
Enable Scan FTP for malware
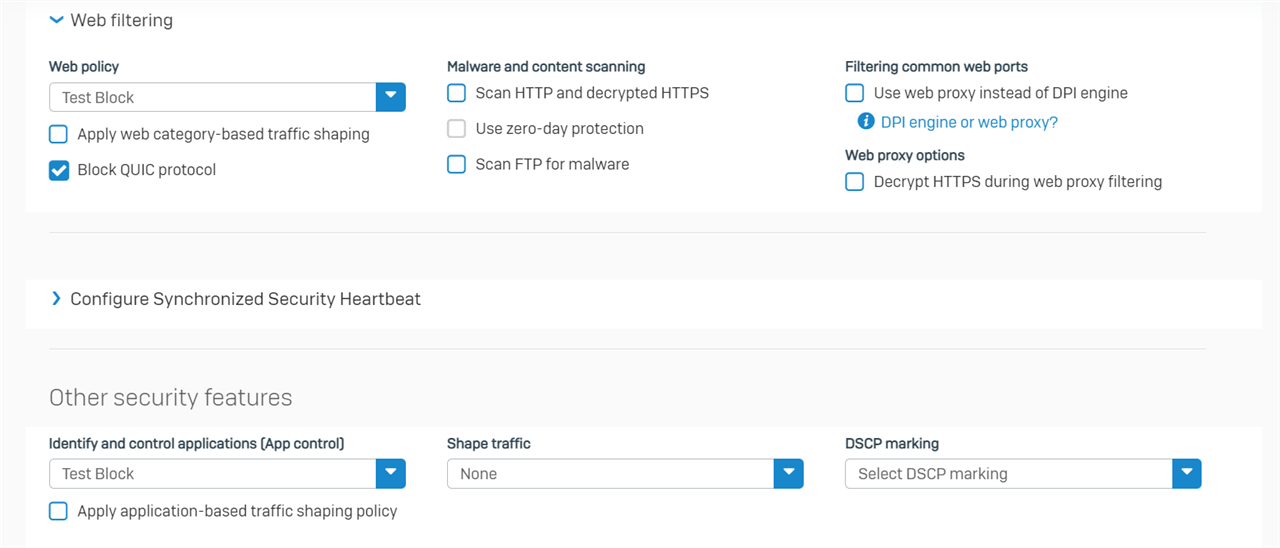(x=457, y=164)
